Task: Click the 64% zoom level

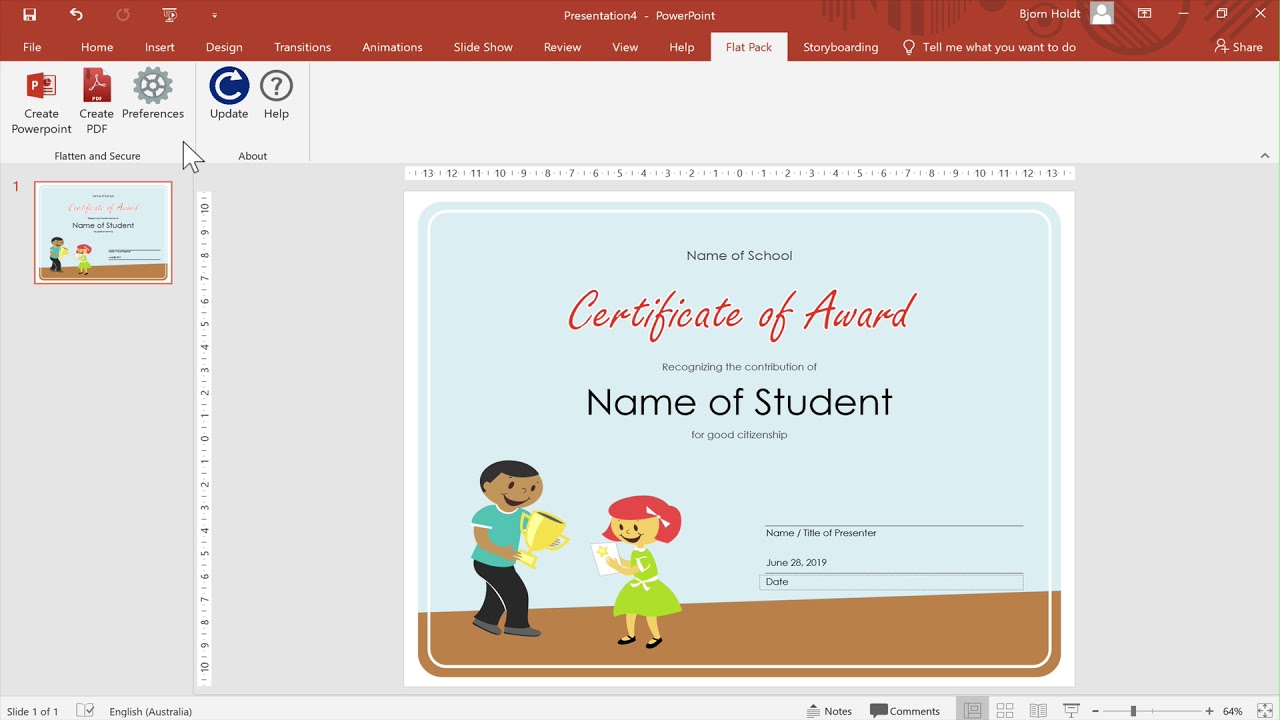Action: [1232, 711]
